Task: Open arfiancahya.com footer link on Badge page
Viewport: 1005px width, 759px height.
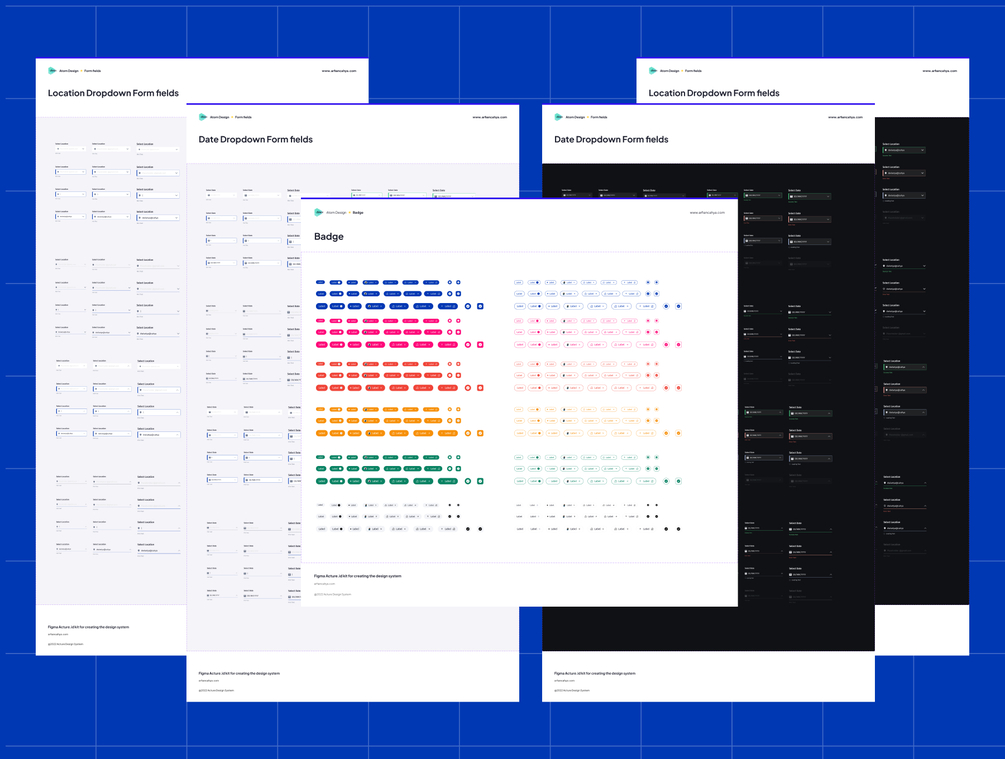Action: (x=324, y=583)
